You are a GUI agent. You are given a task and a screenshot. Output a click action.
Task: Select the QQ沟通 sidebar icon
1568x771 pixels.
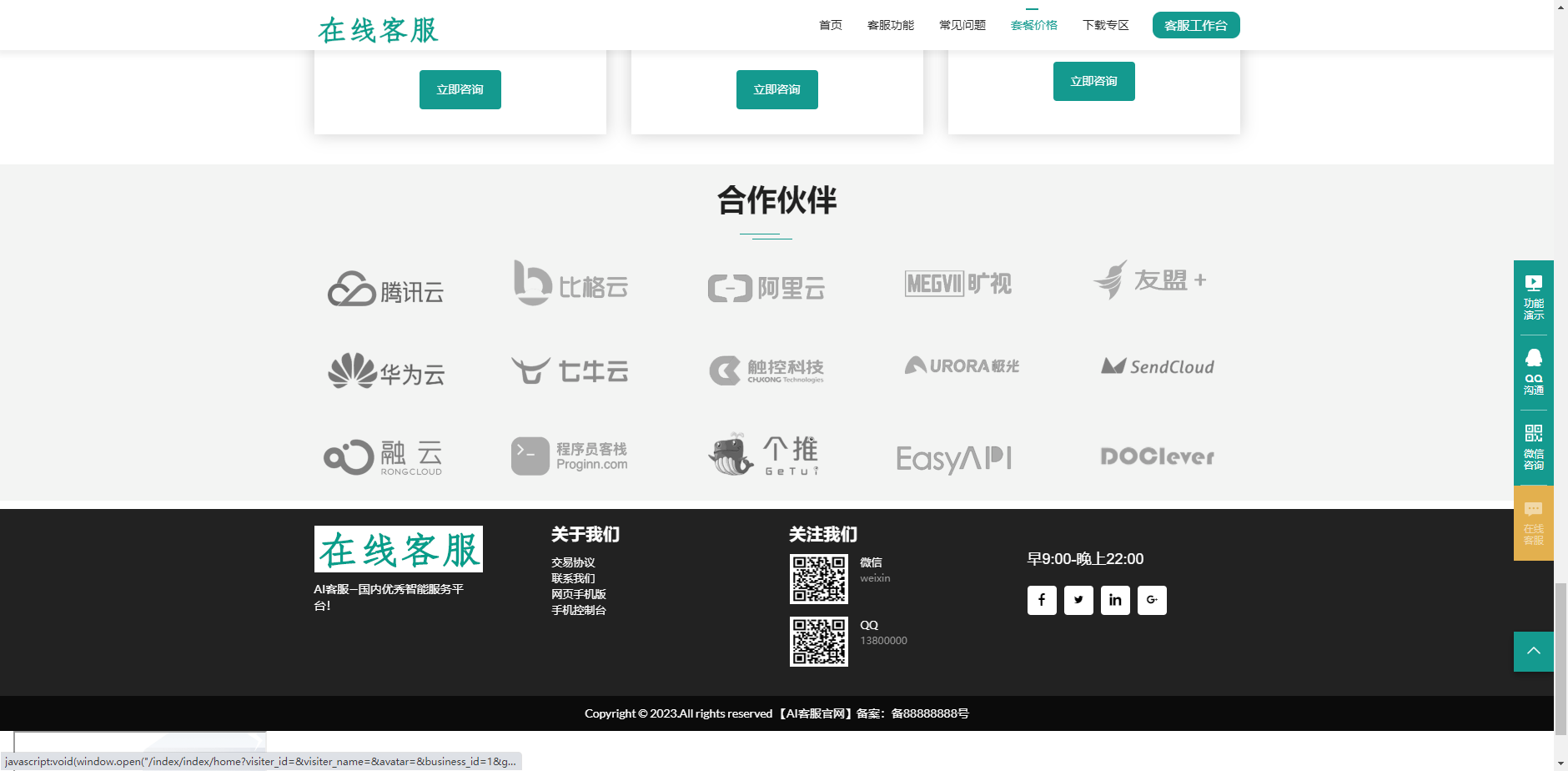coord(1533,371)
